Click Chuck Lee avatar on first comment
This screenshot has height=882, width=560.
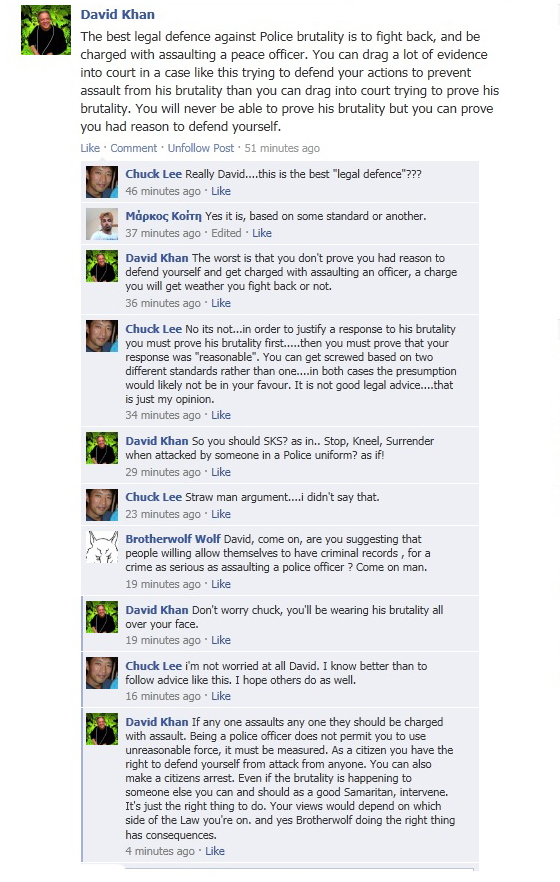click(102, 182)
